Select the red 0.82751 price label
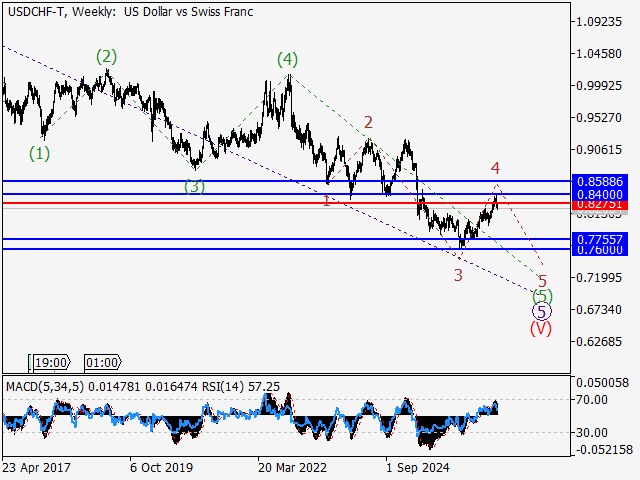This screenshot has height=480, width=640. click(x=600, y=204)
